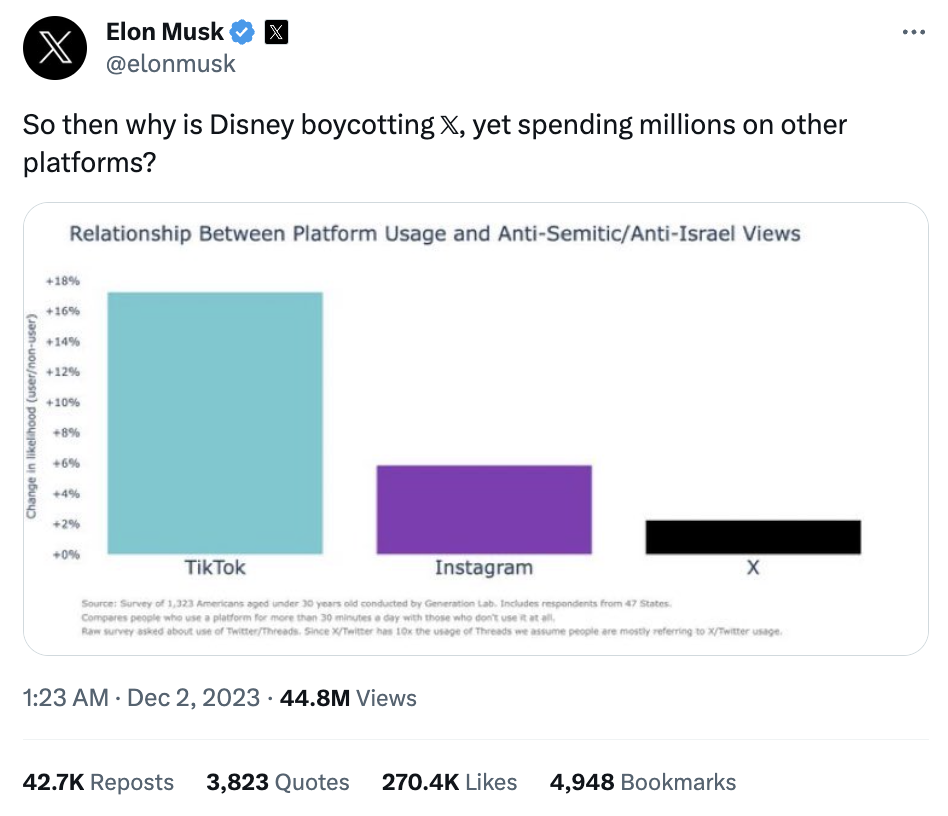
Task: Click the teal TikTok bar in chart
Action: pos(215,422)
